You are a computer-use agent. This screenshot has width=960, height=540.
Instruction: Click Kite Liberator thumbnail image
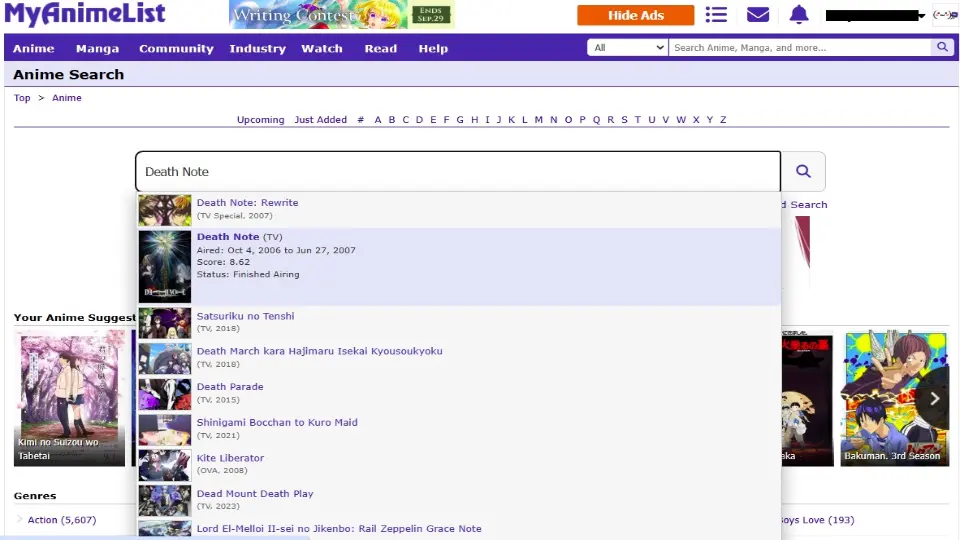coord(165,465)
